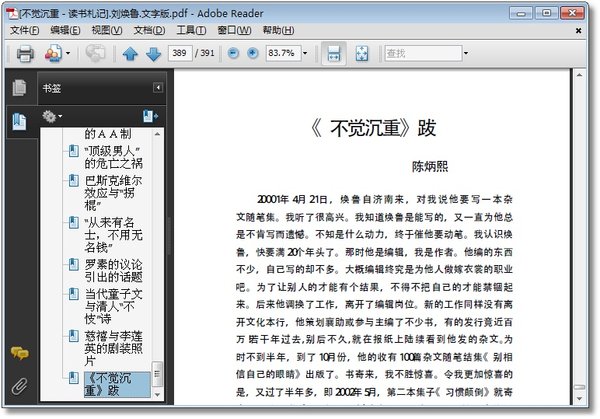Open the 视图(V) menu

pyautogui.click(x=107, y=30)
